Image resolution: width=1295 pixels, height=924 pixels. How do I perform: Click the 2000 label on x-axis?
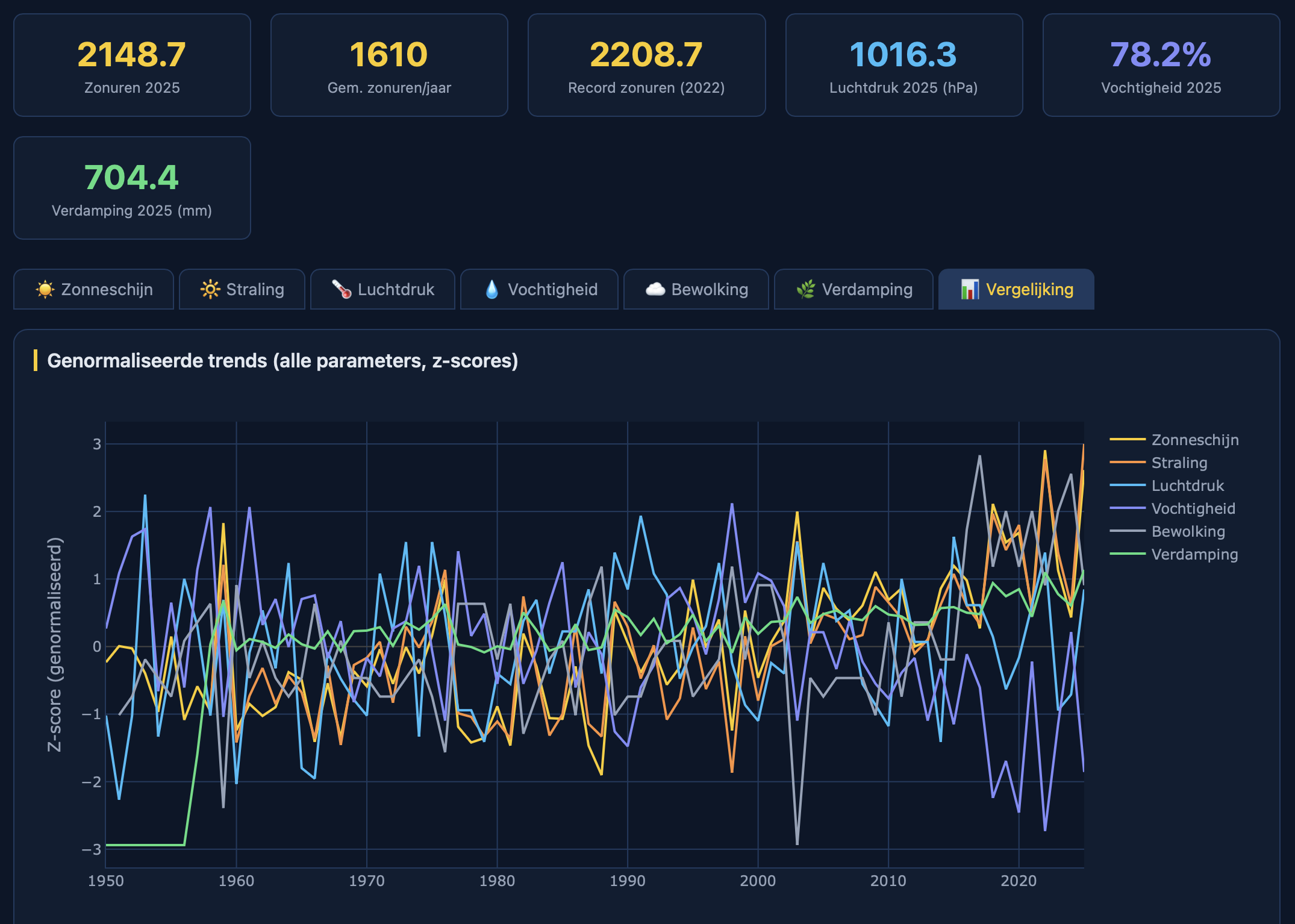[x=757, y=881]
